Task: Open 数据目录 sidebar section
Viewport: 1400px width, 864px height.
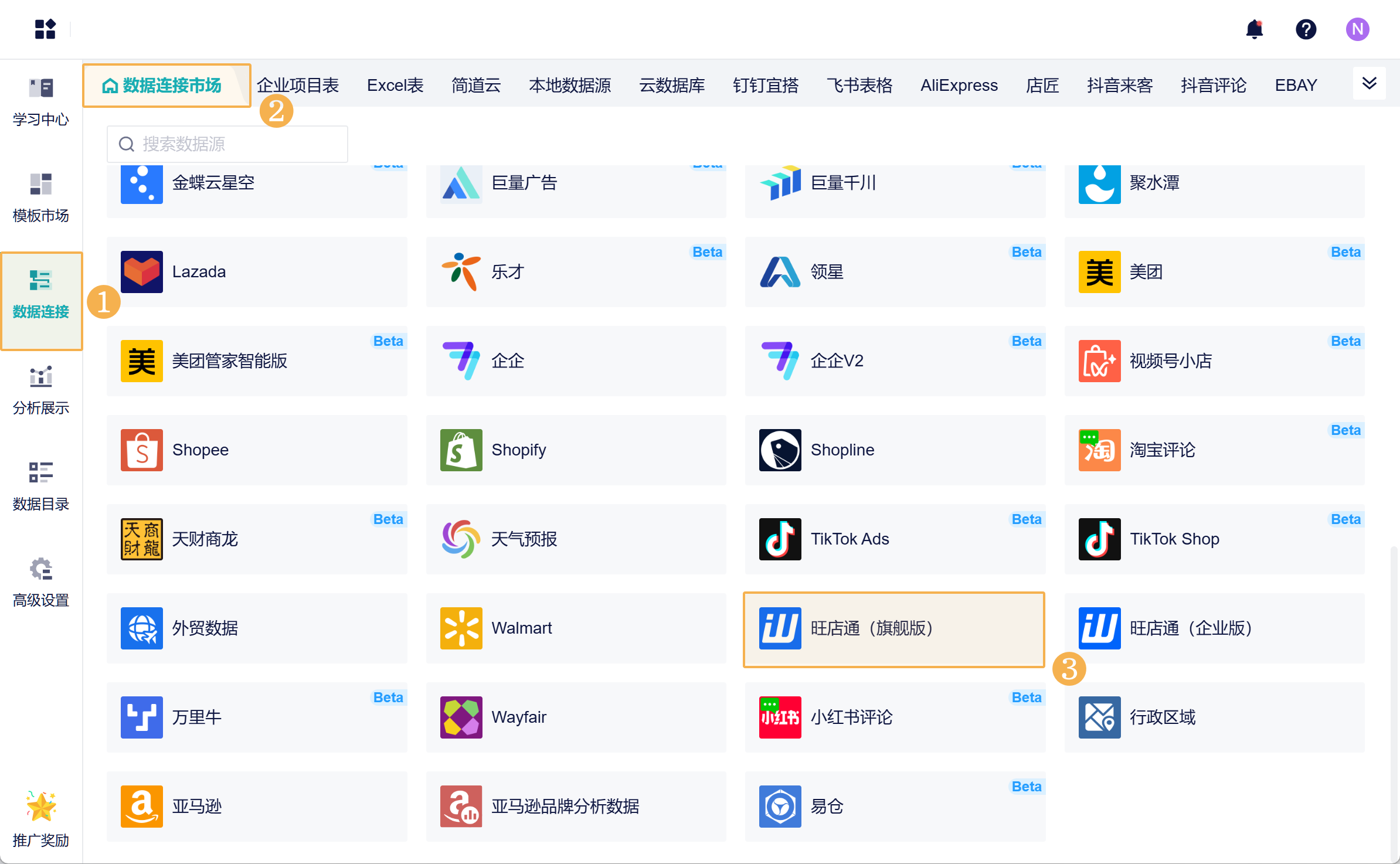Action: pyautogui.click(x=41, y=487)
